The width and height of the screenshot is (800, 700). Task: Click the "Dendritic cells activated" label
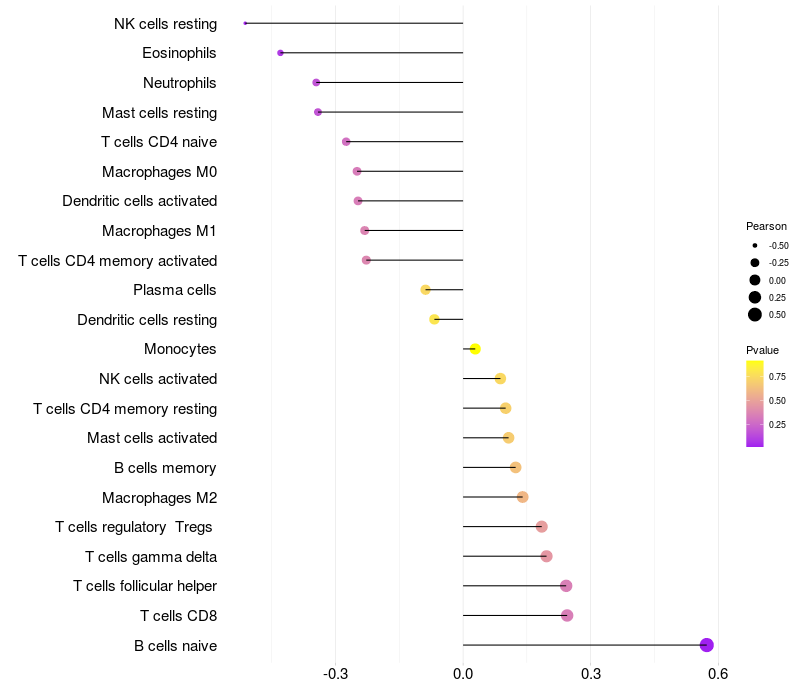[x=139, y=201]
